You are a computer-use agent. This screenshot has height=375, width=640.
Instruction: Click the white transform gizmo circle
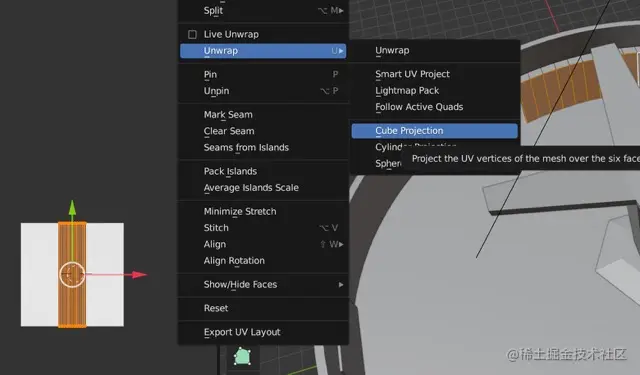coord(72,275)
